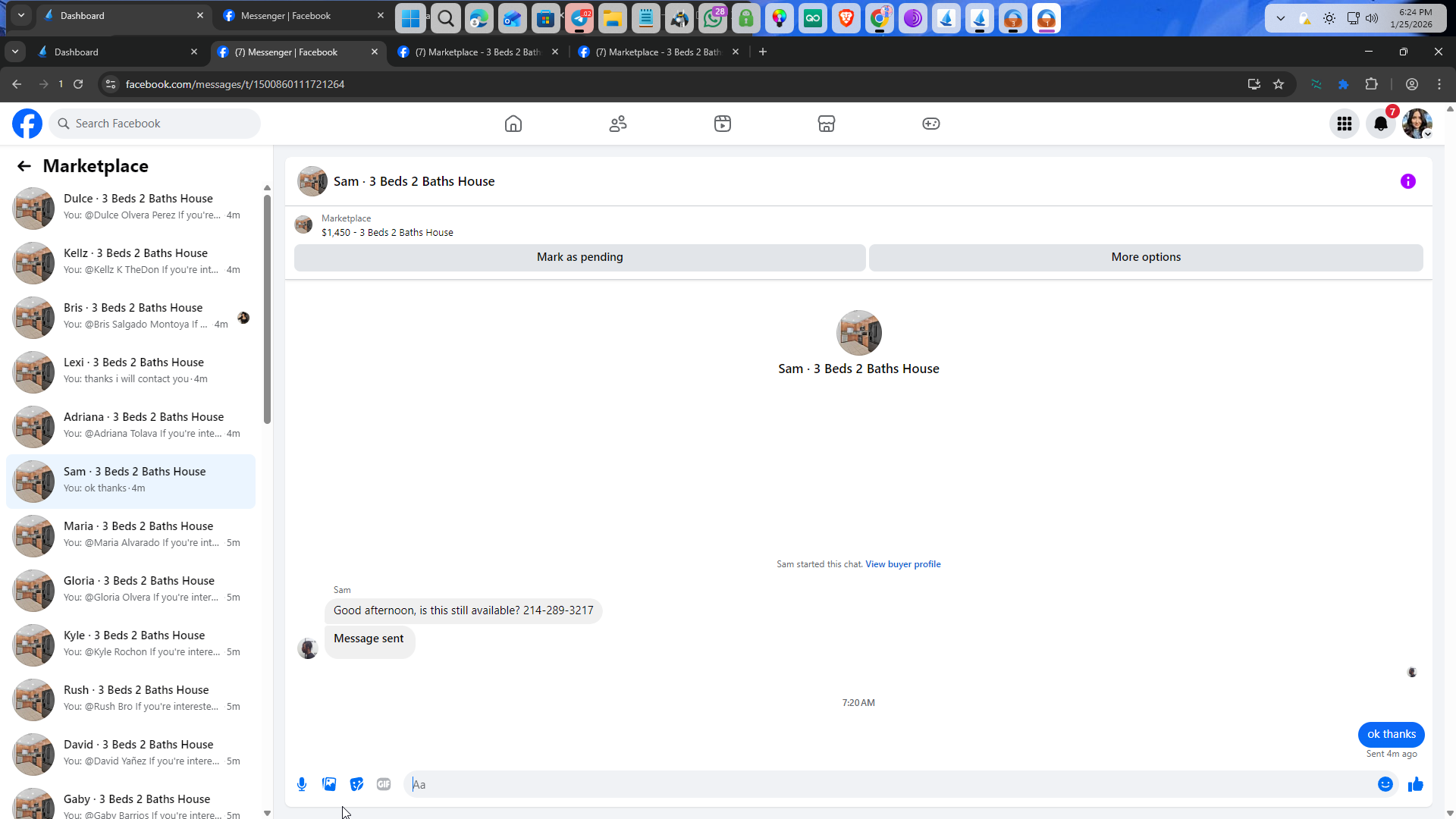Screen dimensions: 1456x819
Task: Open File Explorer from the taskbar
Action: [x=613, y=19]
